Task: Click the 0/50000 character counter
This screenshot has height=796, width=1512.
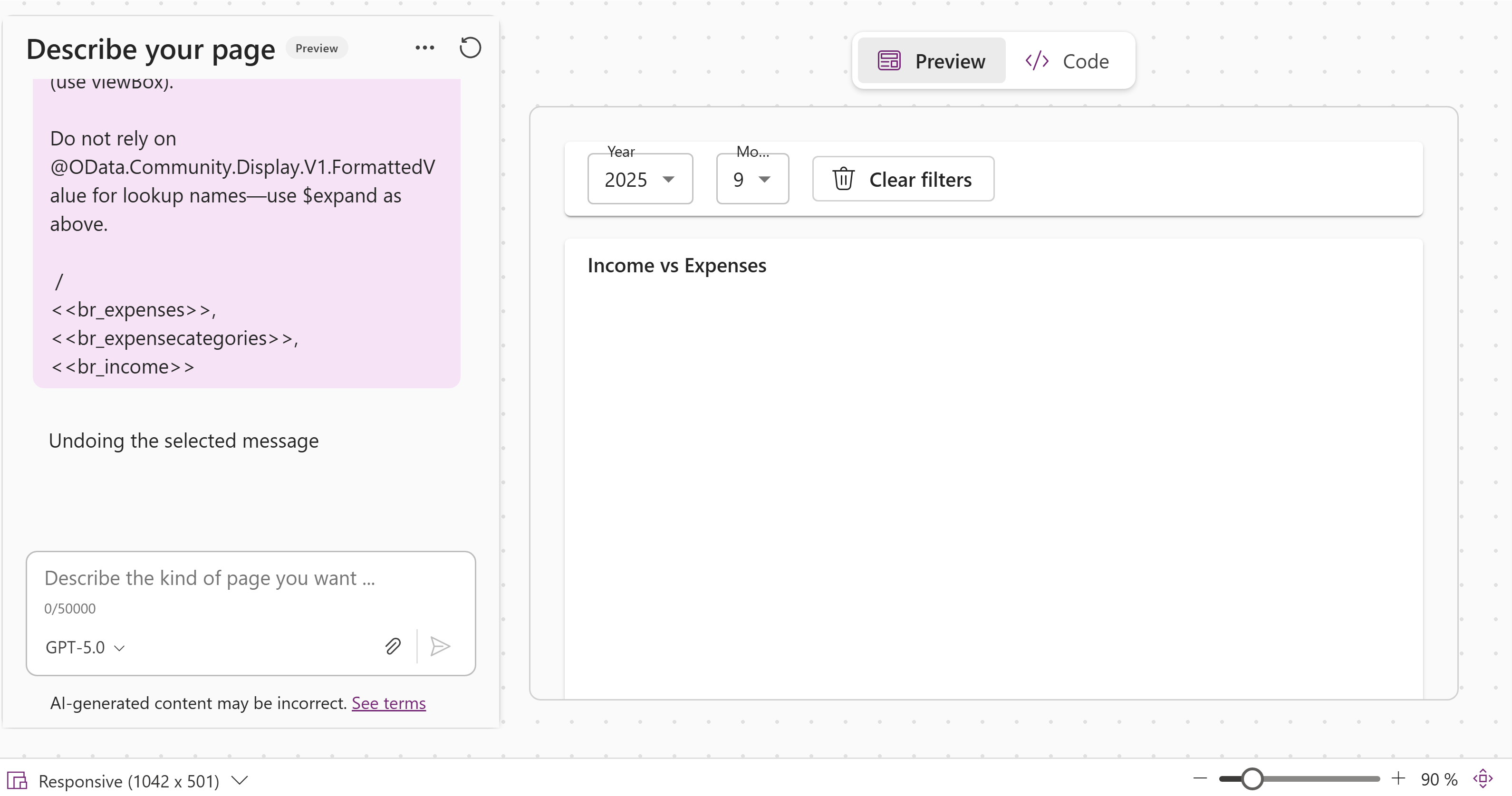Action: pyautogui.click(x=70, y=609)
